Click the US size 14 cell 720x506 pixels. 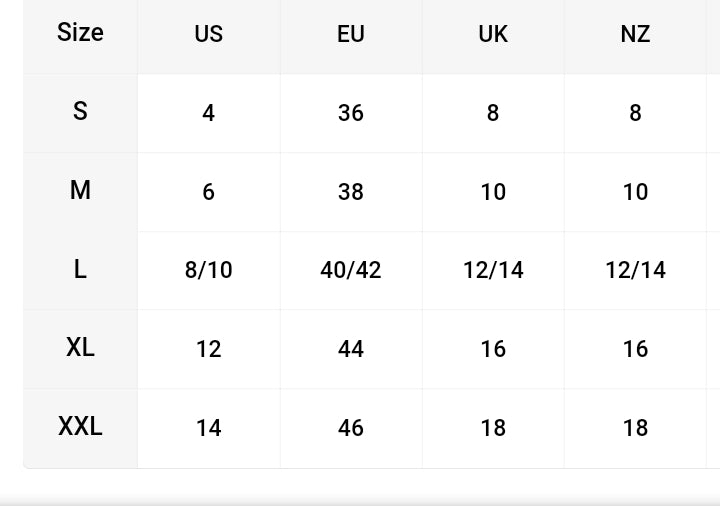coord(208,428)
